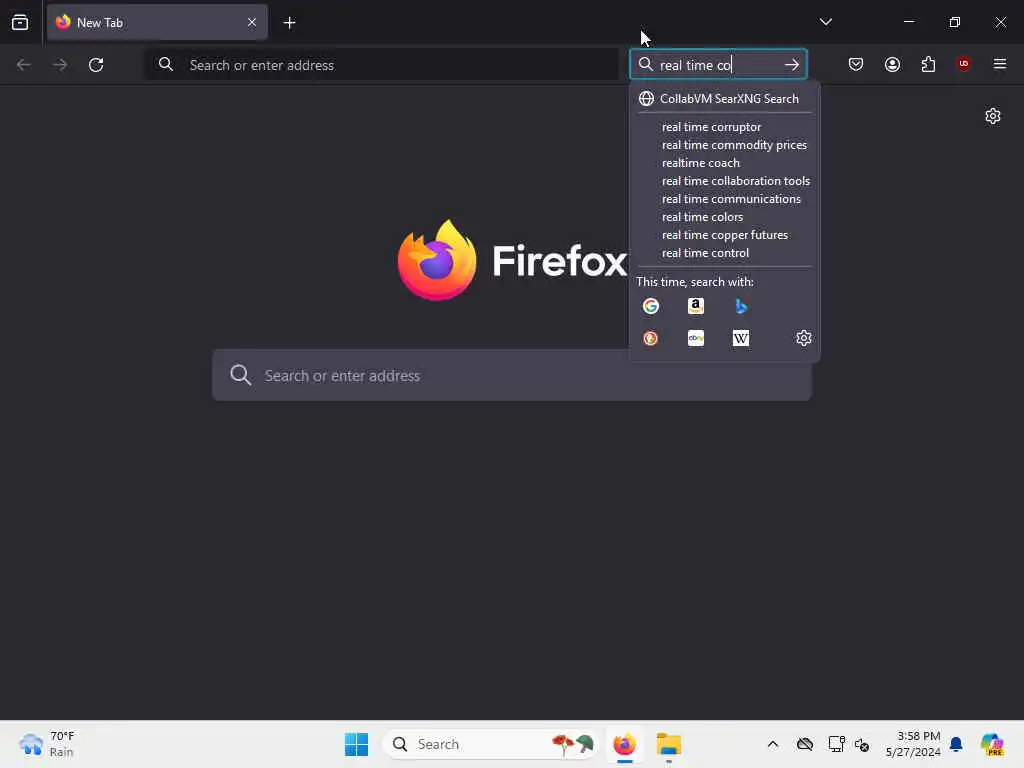The image size is (1024, 768).
Task: Search this time with DuckDuckGo
Action: point(650,338)
